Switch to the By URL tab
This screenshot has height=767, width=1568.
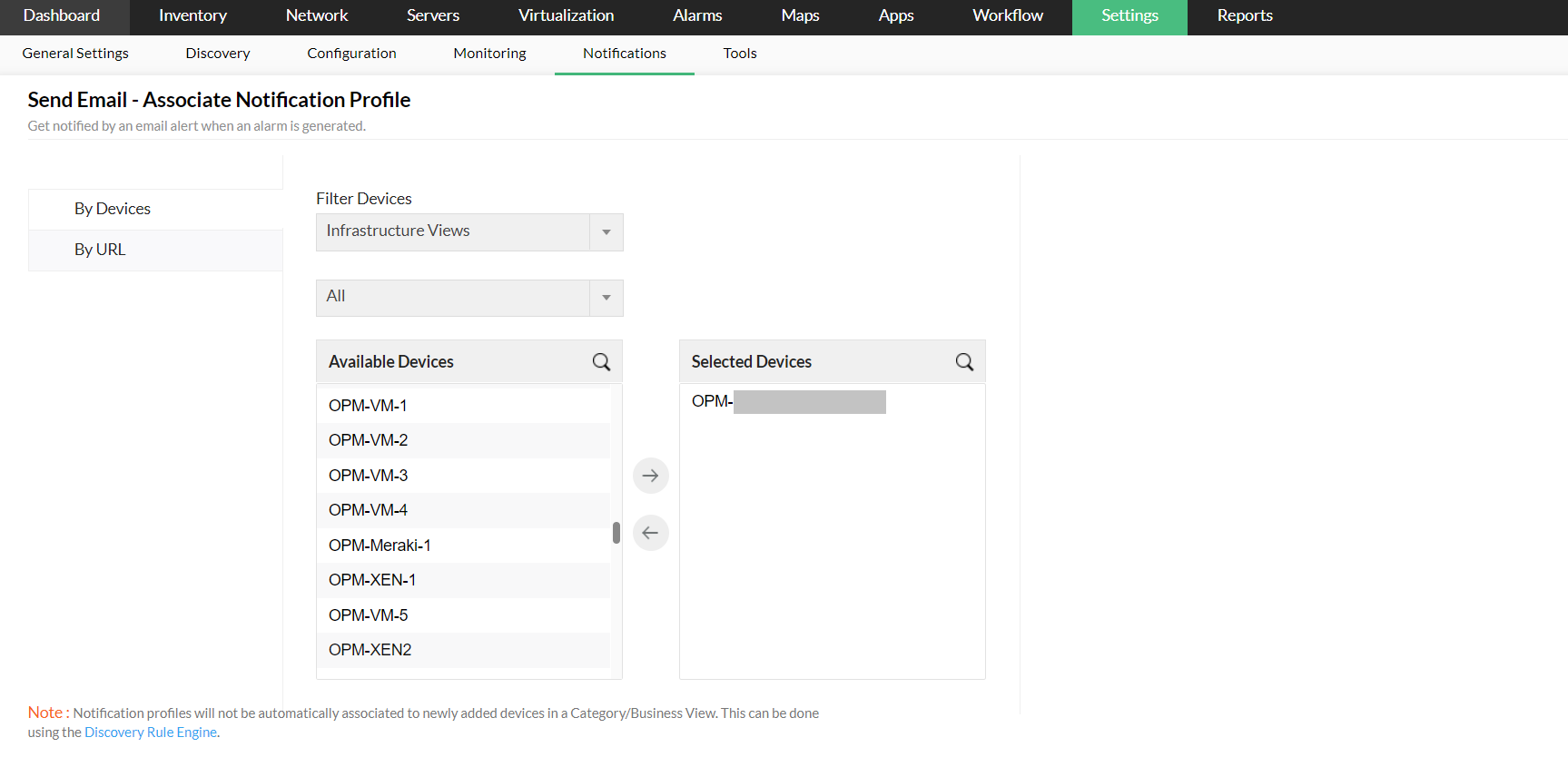[x=100, y=250]
